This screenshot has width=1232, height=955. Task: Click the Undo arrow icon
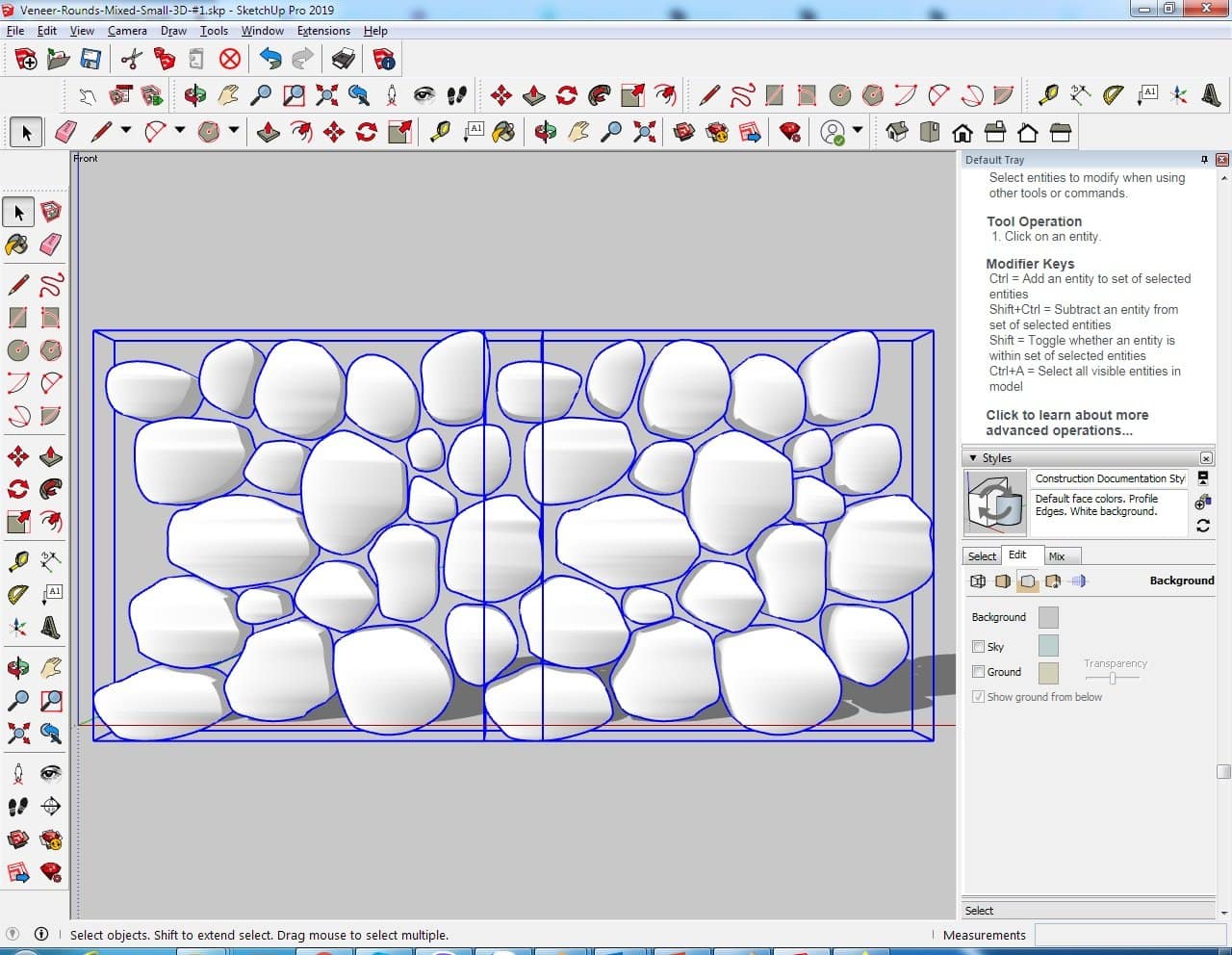tap(270, 60)
